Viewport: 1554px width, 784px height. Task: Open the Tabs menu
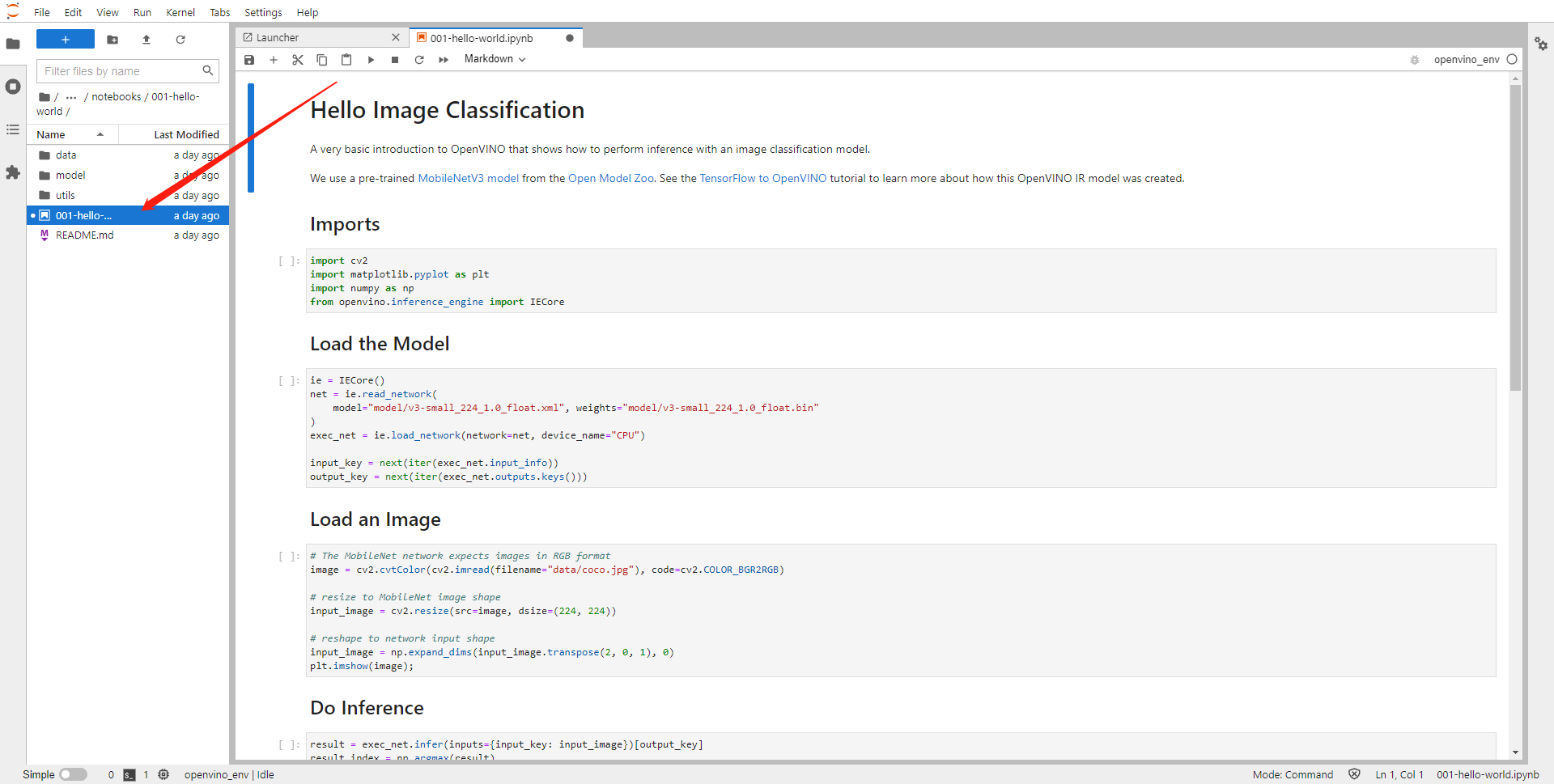[x=220, y=12]
